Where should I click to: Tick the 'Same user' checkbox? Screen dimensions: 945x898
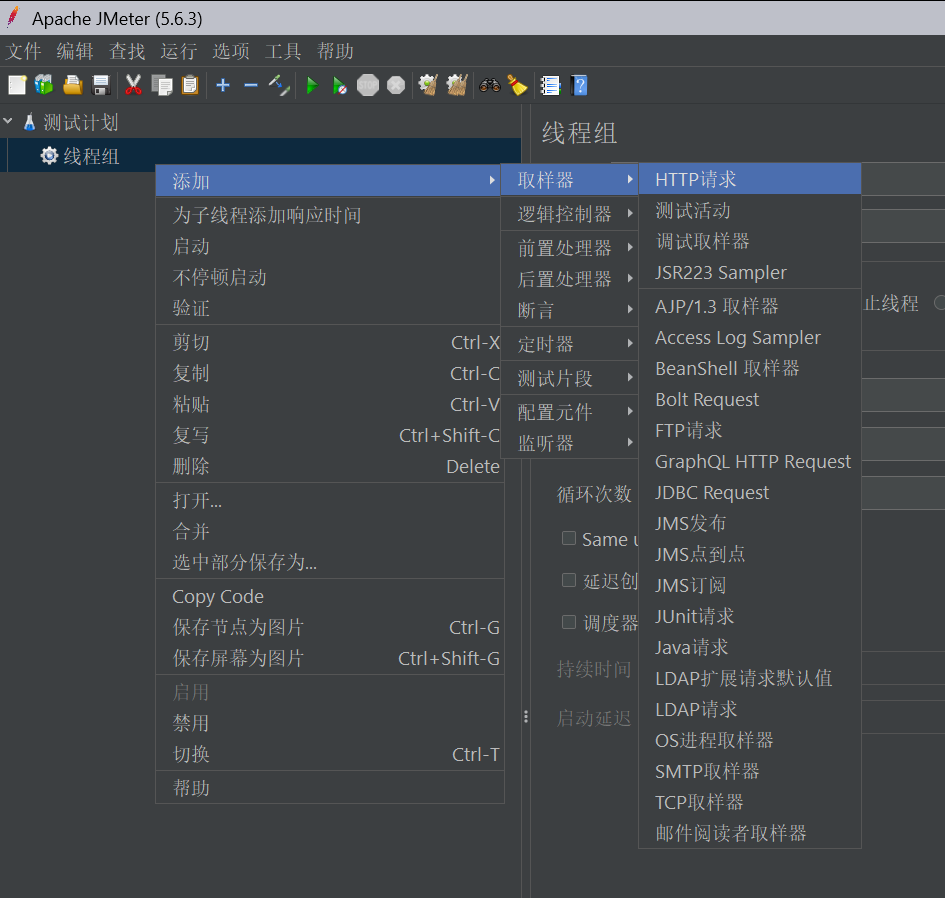click(569, 538)
